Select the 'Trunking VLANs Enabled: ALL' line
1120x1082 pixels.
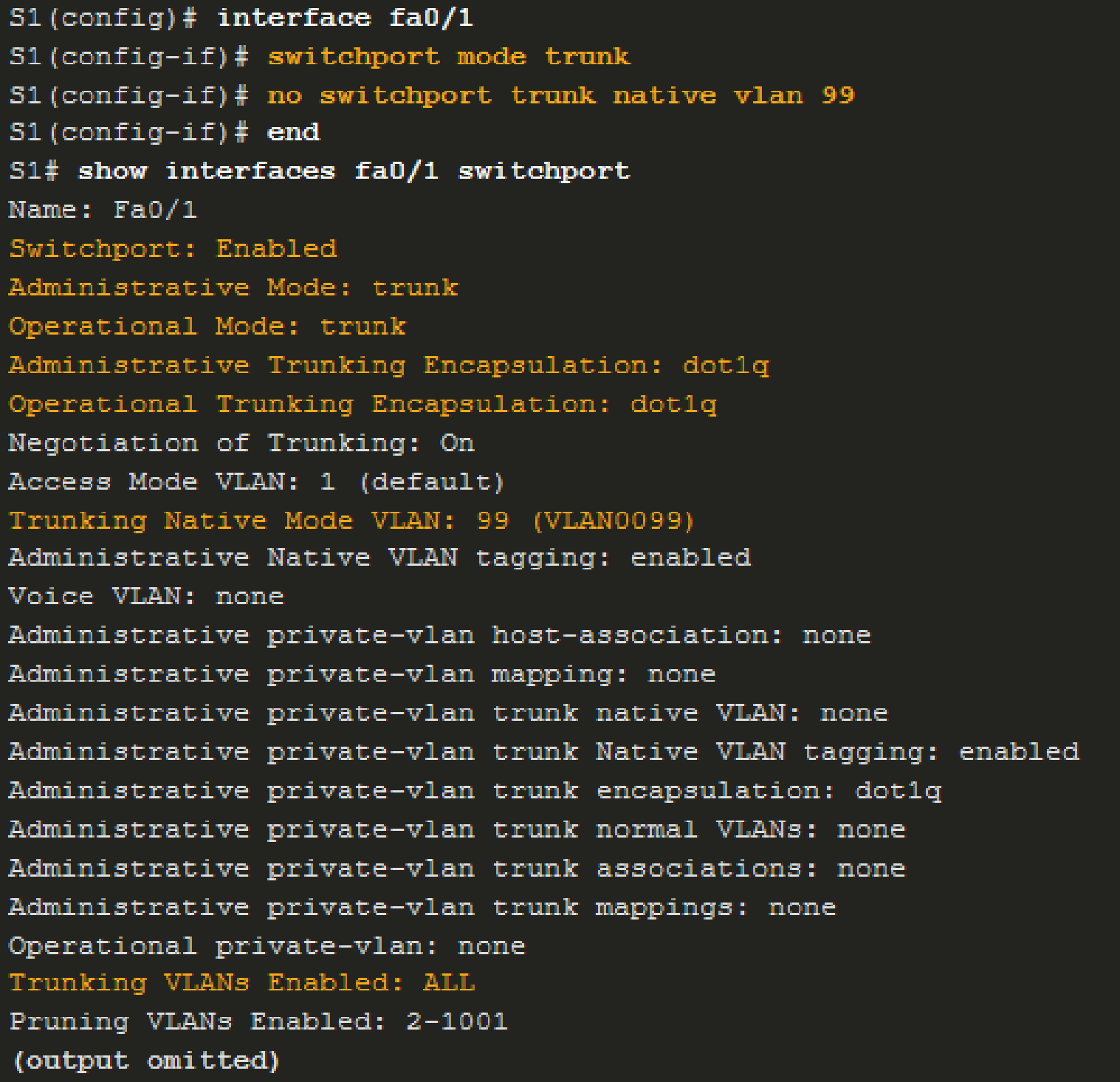pos(242,983)
